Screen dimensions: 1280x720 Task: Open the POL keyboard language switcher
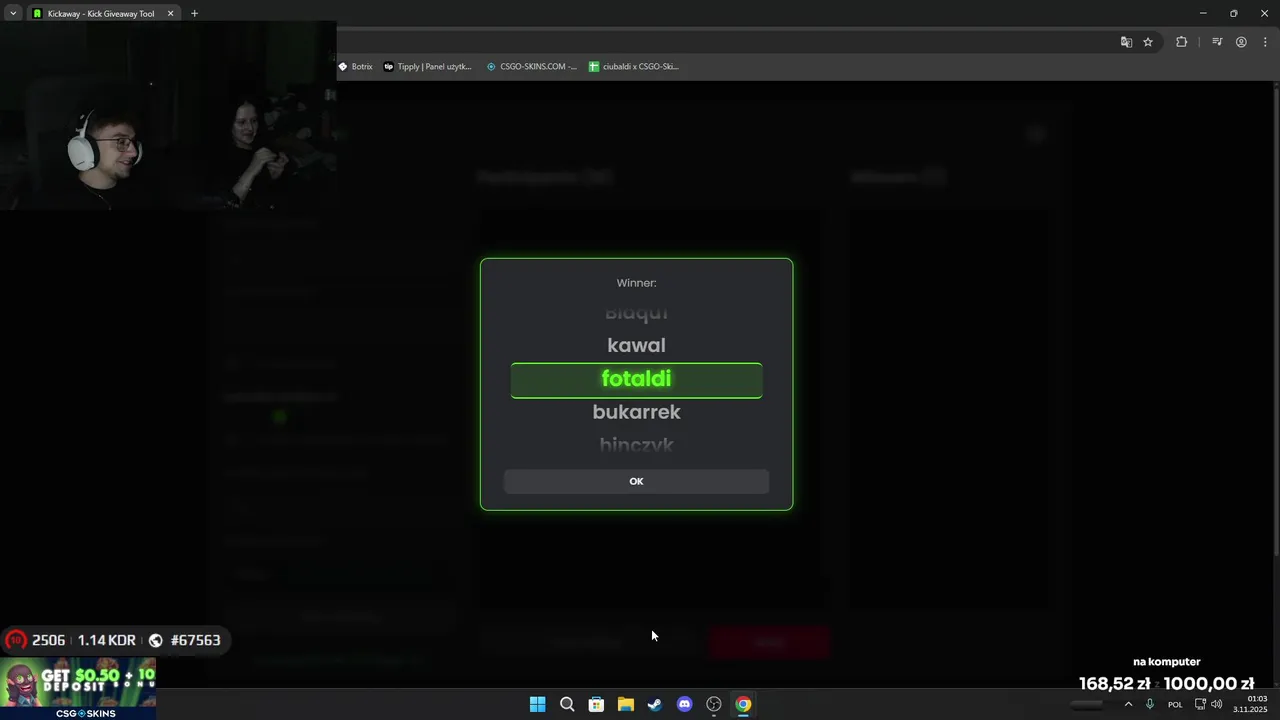coord(1175,704)
